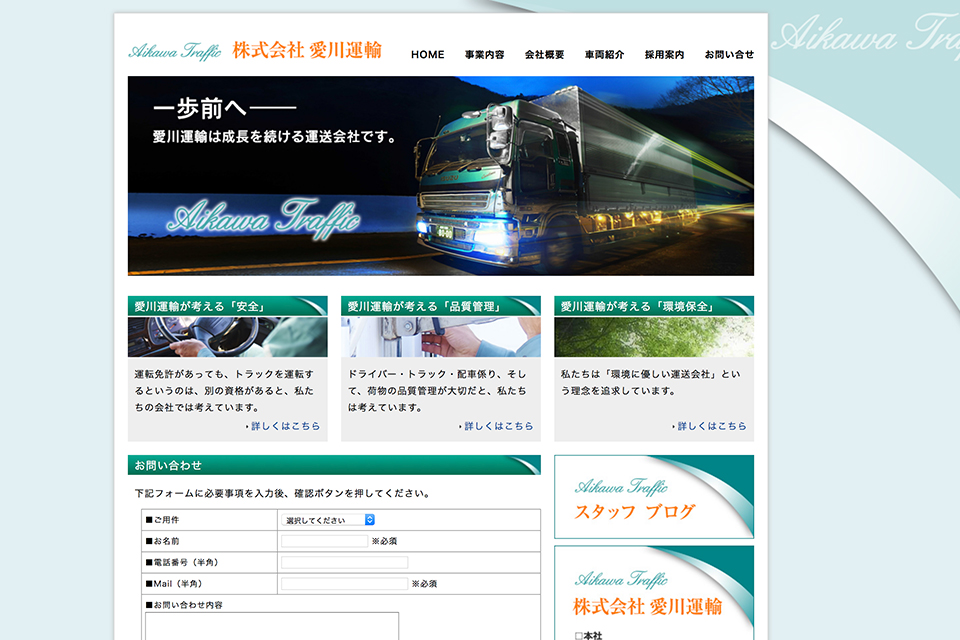Screen dimensions: 960x640
Task: Click the Aikawa Traffic logo in header
Action: [255, 51]
